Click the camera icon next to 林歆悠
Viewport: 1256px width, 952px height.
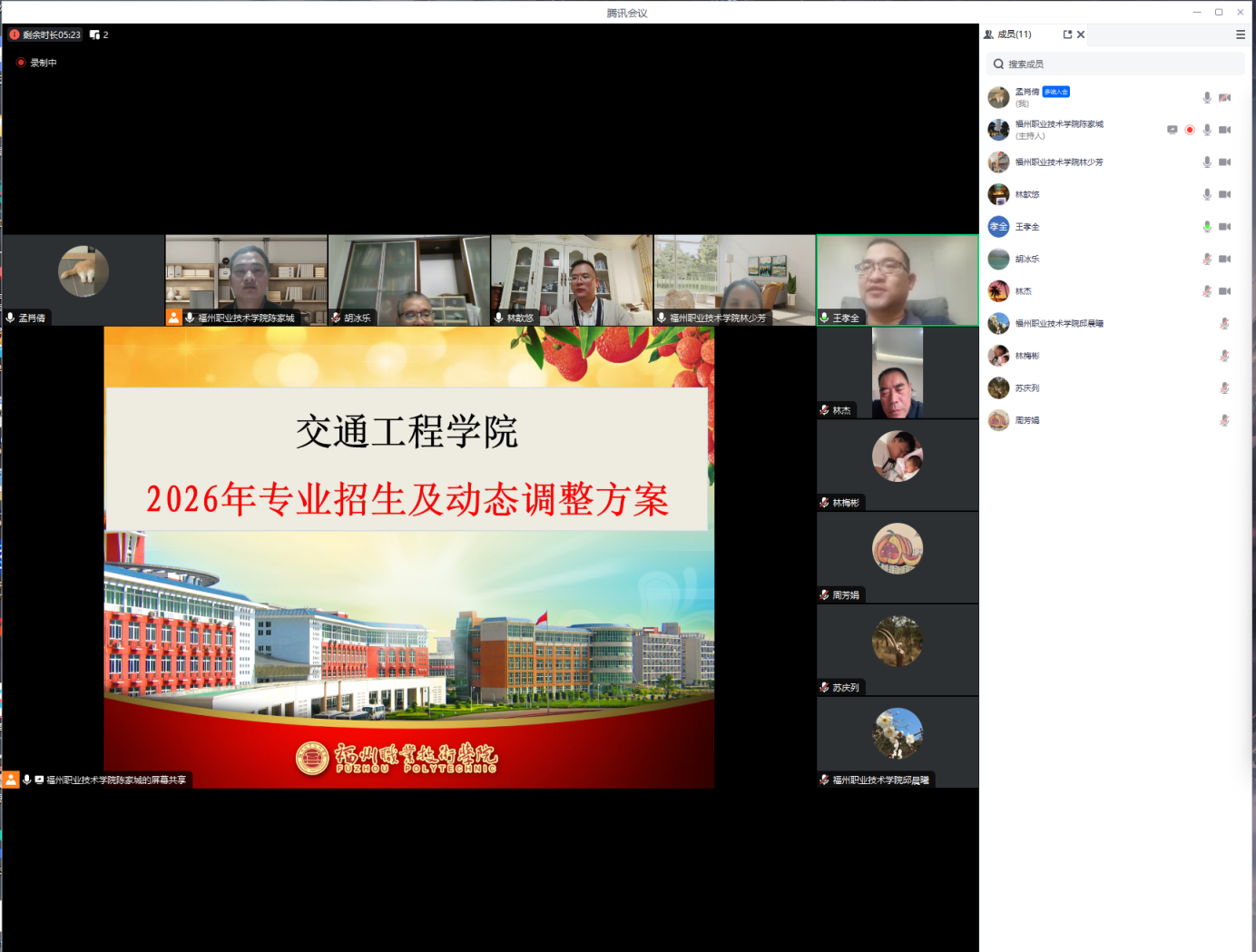(1224, 194)
